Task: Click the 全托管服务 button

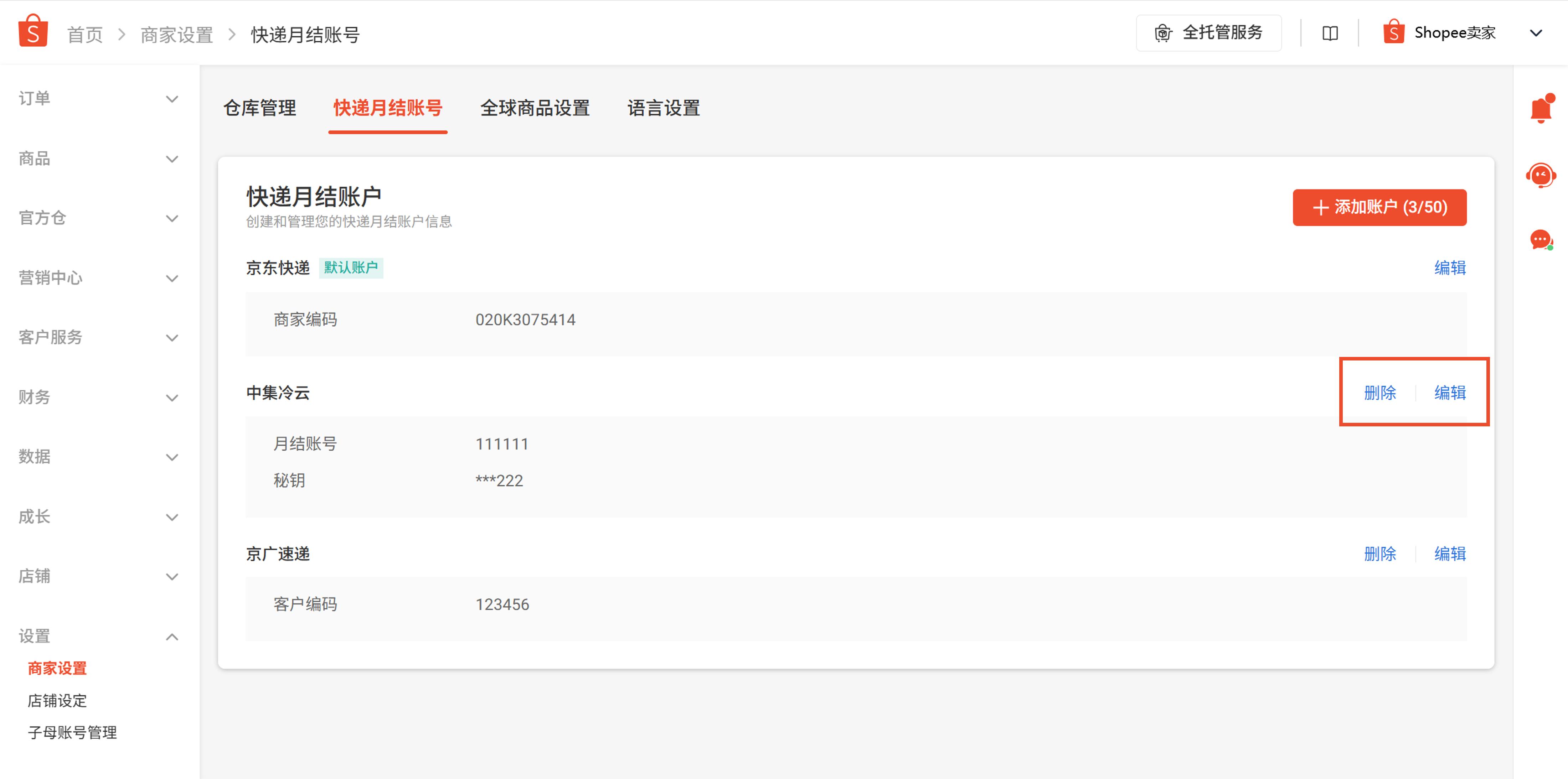Action: 1208,33
